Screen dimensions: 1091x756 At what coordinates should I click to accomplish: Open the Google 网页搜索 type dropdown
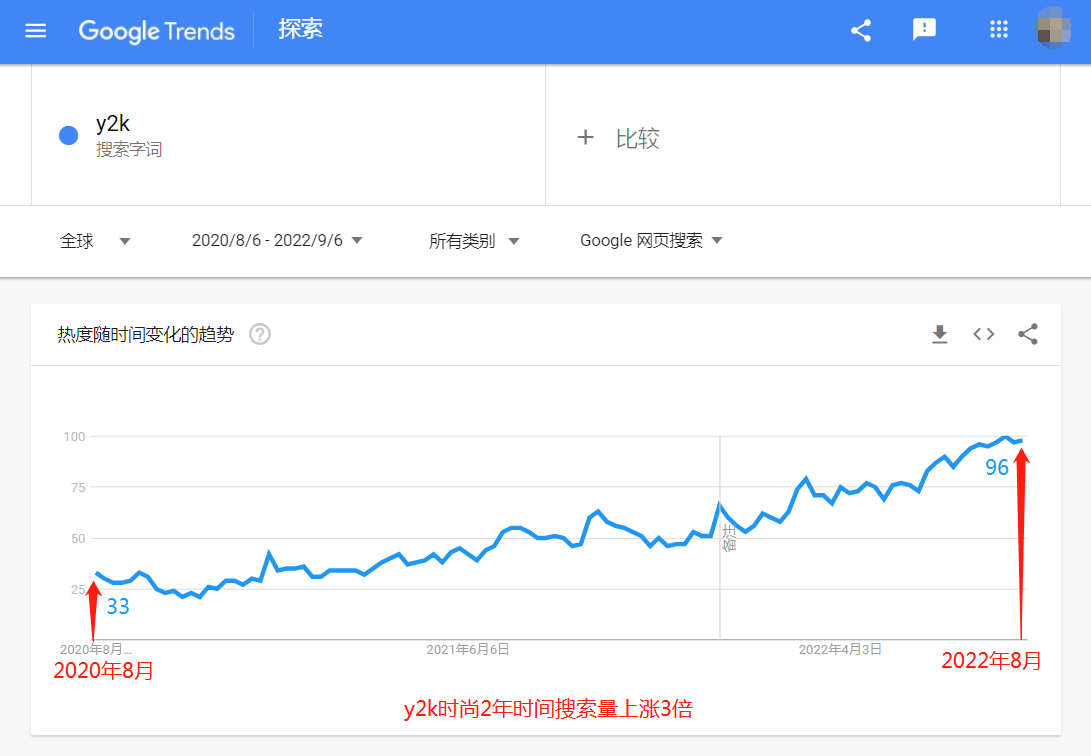click(x=651, y=241)
